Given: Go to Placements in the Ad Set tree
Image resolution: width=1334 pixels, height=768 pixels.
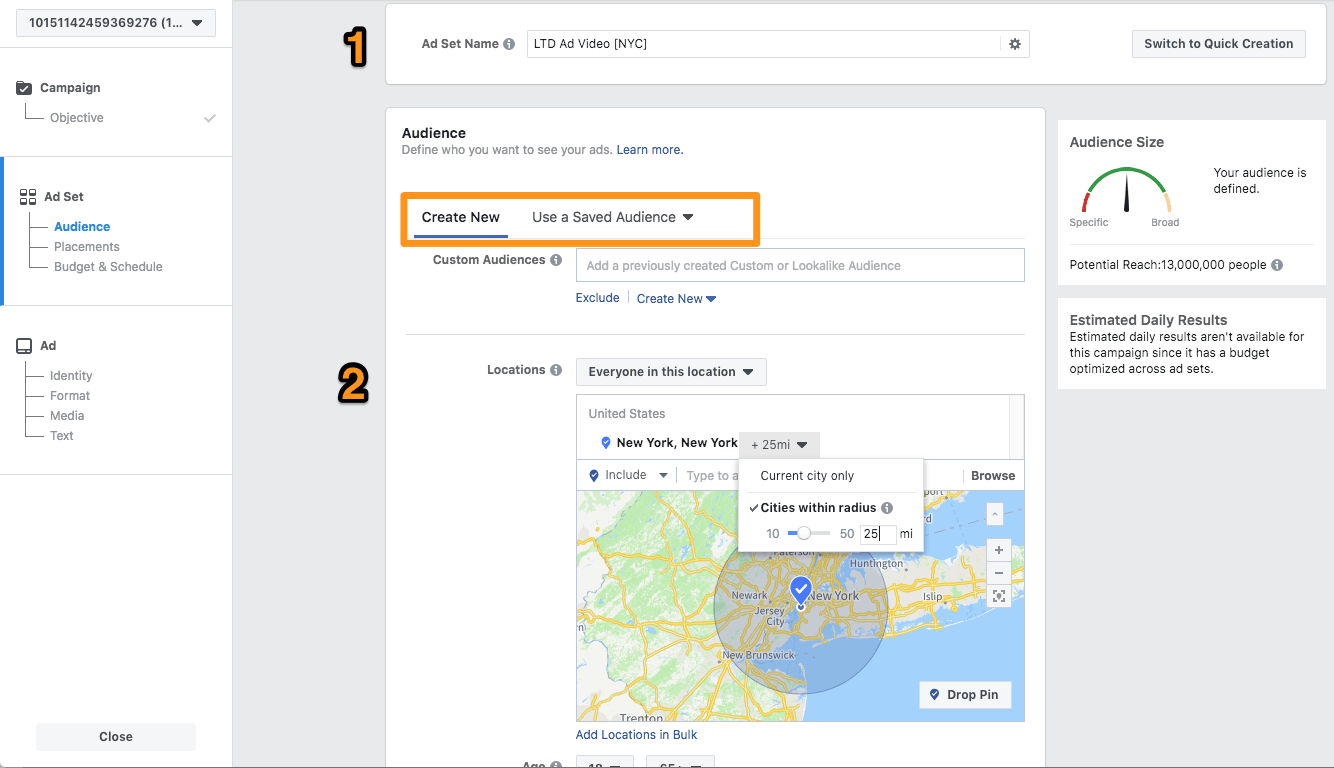Looking at the screenshot, I should pyautogui.click(x=87, y=247).
